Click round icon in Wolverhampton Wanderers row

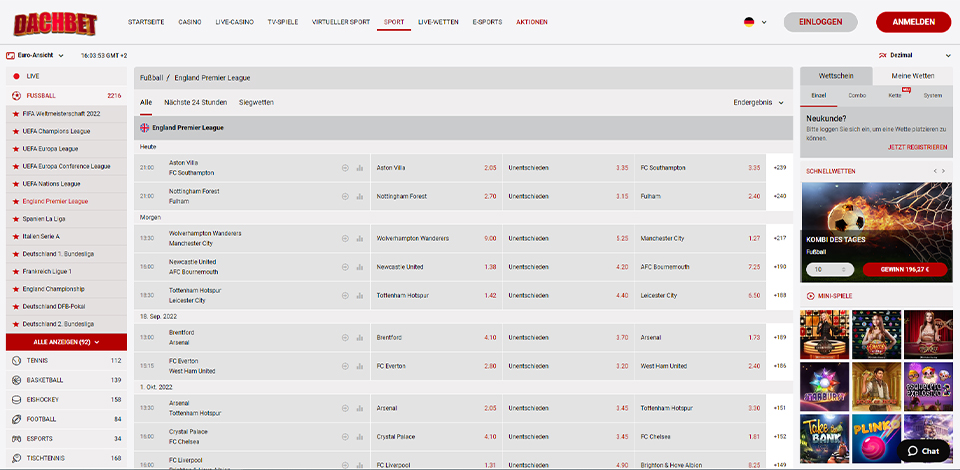pos(345,239)
